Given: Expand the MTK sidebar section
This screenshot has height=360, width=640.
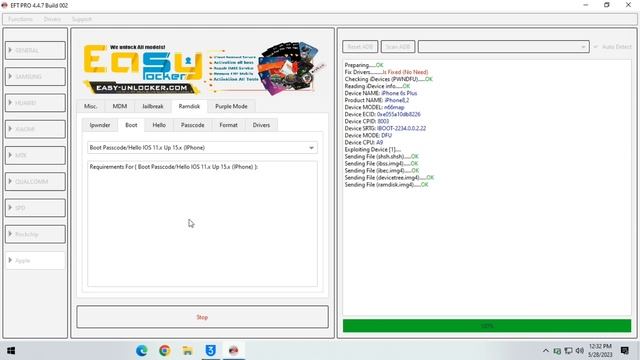Looking at the screenshot, I should pos(35,155).
